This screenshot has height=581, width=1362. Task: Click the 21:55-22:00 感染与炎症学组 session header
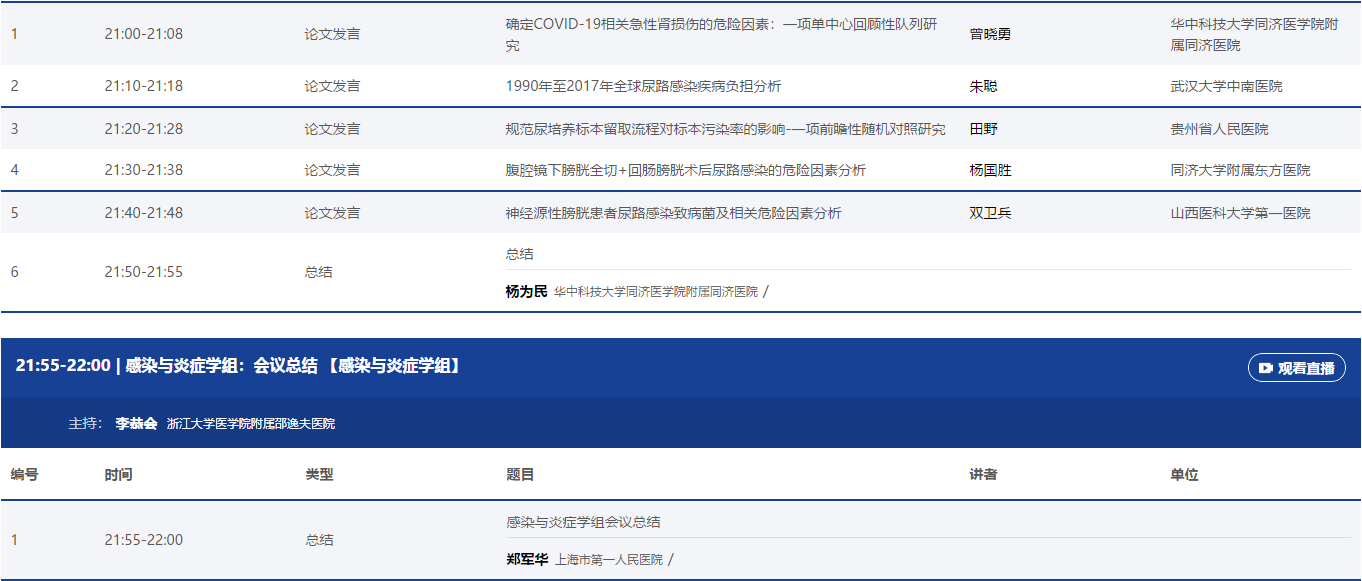coord(238,366)
